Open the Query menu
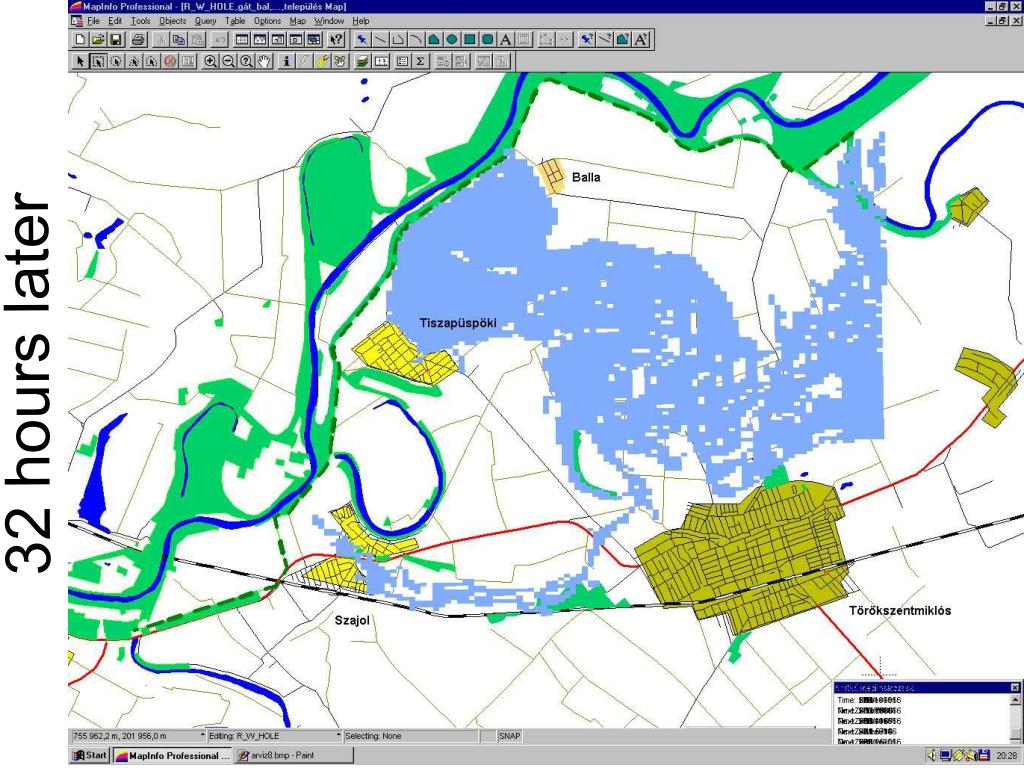1024x768 pixels. pyautogui.click(x=205, y=21)
